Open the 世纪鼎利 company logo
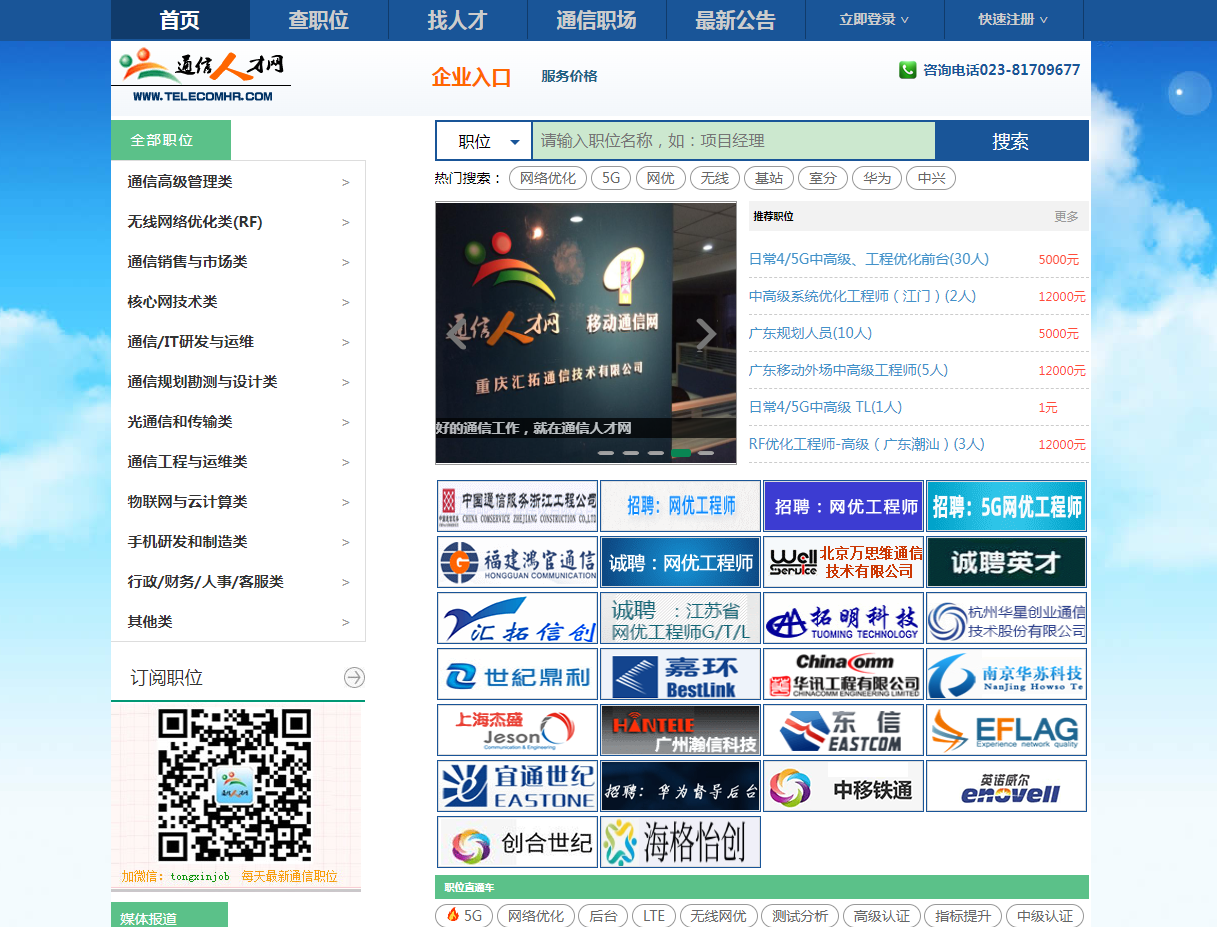This screenshot has width=1217, height=927. click(x=517, y=674)
